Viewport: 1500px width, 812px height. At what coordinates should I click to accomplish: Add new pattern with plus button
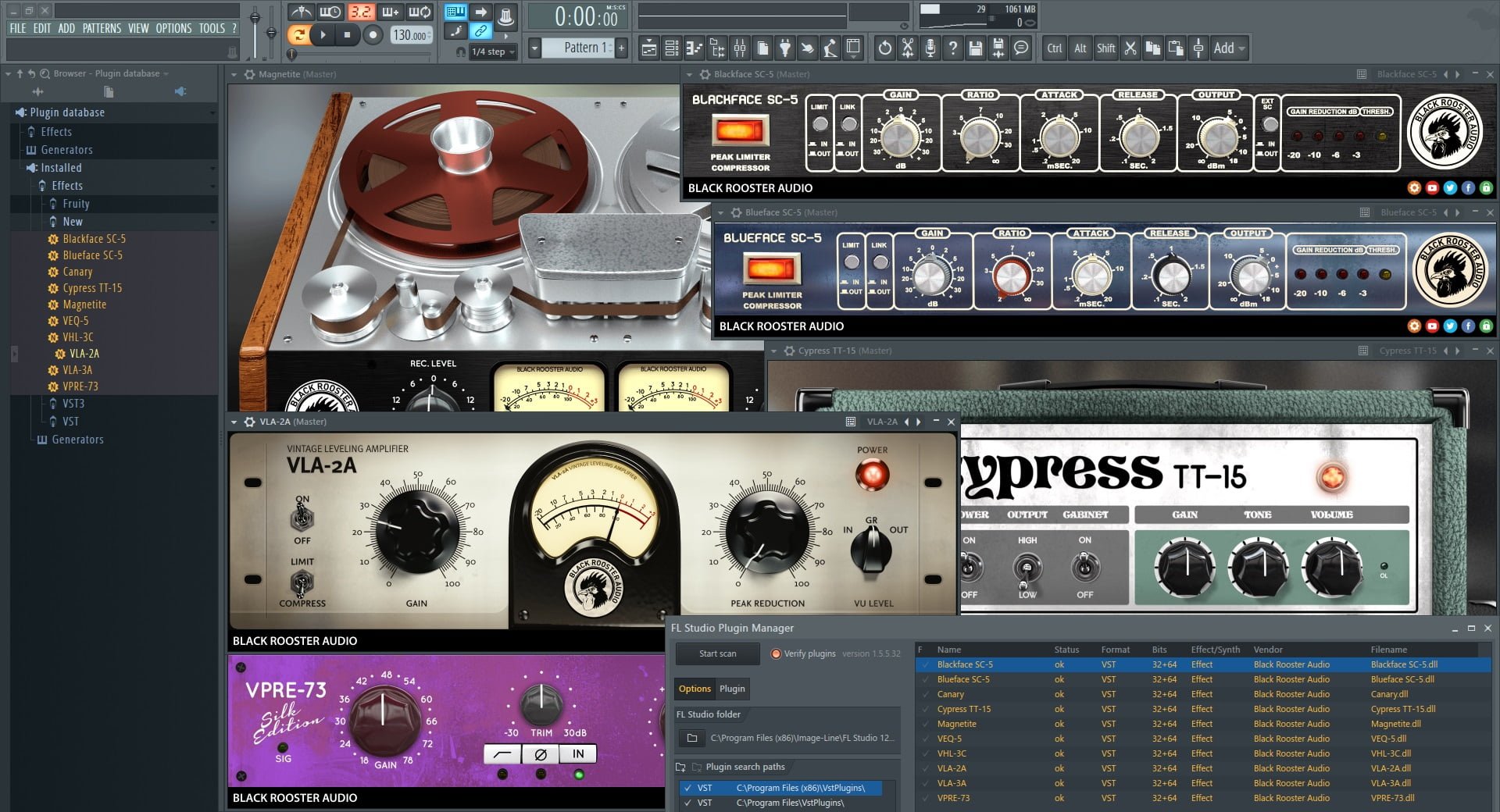pos(621,48)
